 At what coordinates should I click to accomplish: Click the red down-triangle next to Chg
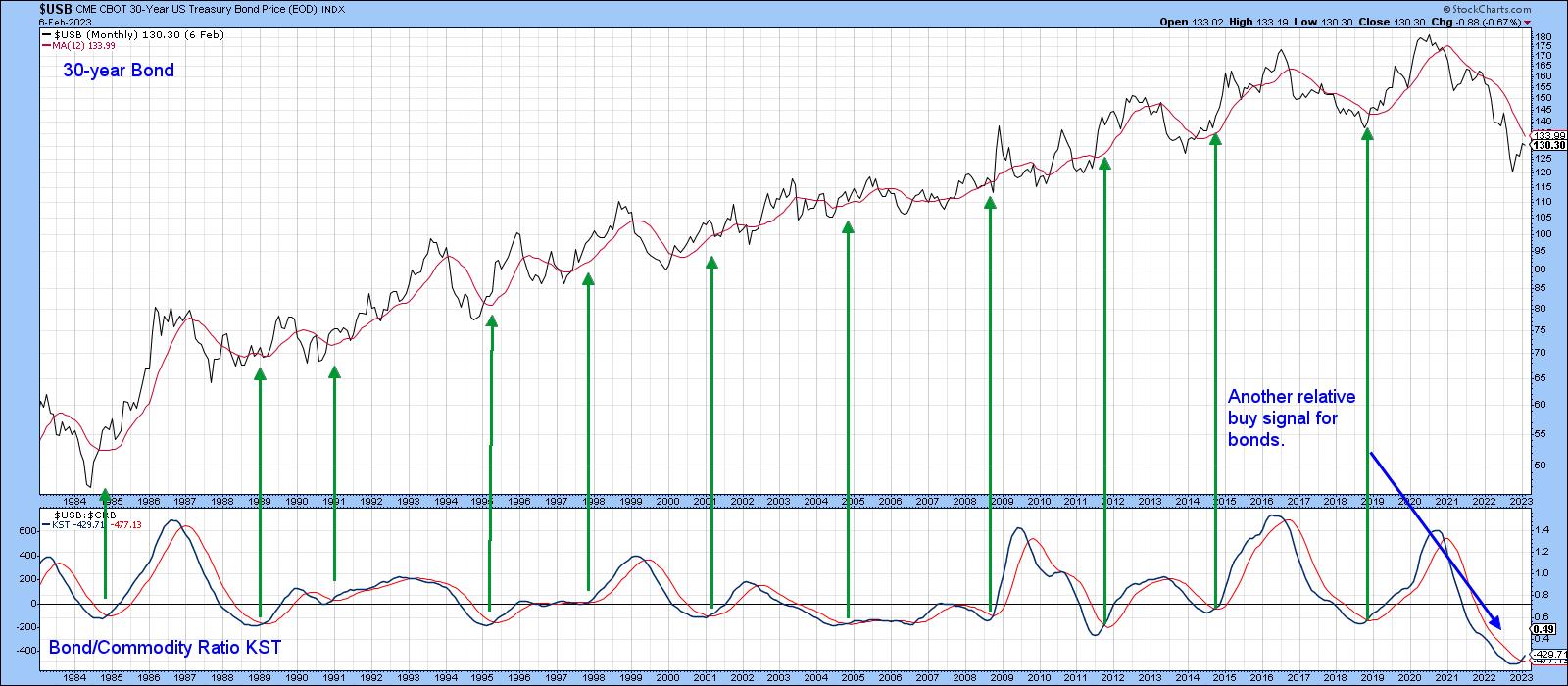[1528, 21]
